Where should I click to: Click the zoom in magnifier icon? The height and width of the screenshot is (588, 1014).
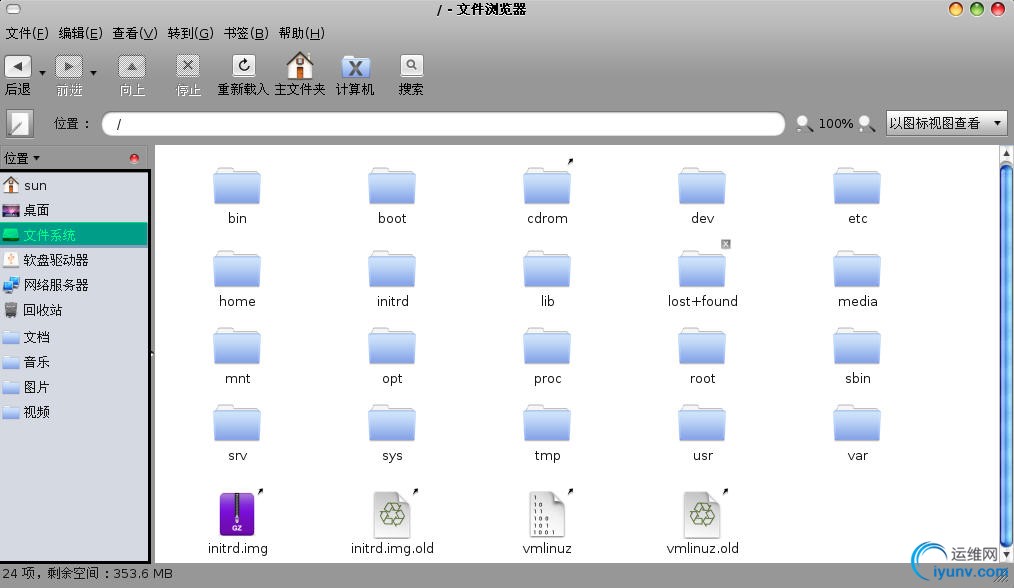point(866,124)
